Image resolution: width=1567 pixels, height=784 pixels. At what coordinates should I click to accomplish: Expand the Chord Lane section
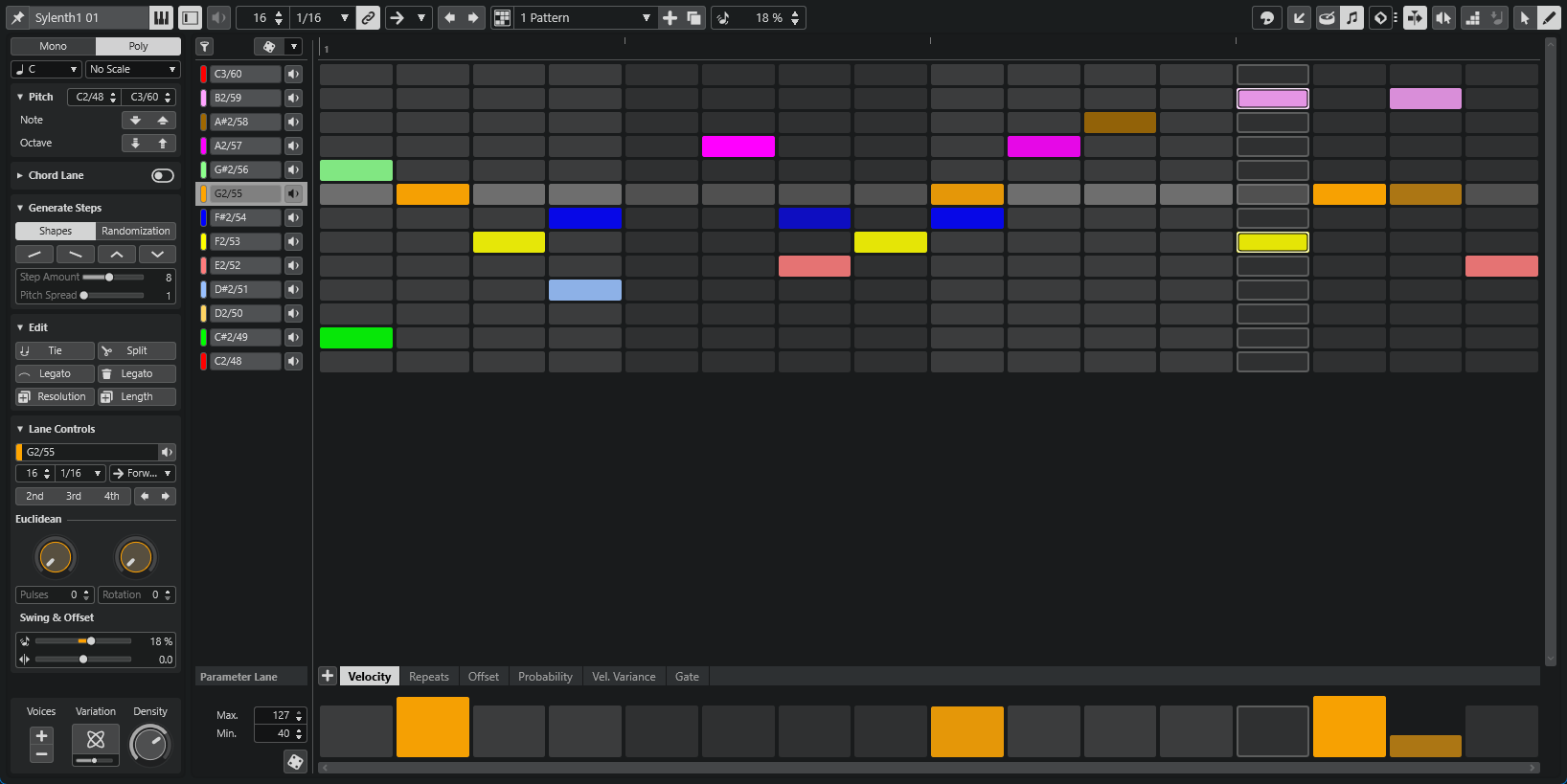tap(20, 175)
